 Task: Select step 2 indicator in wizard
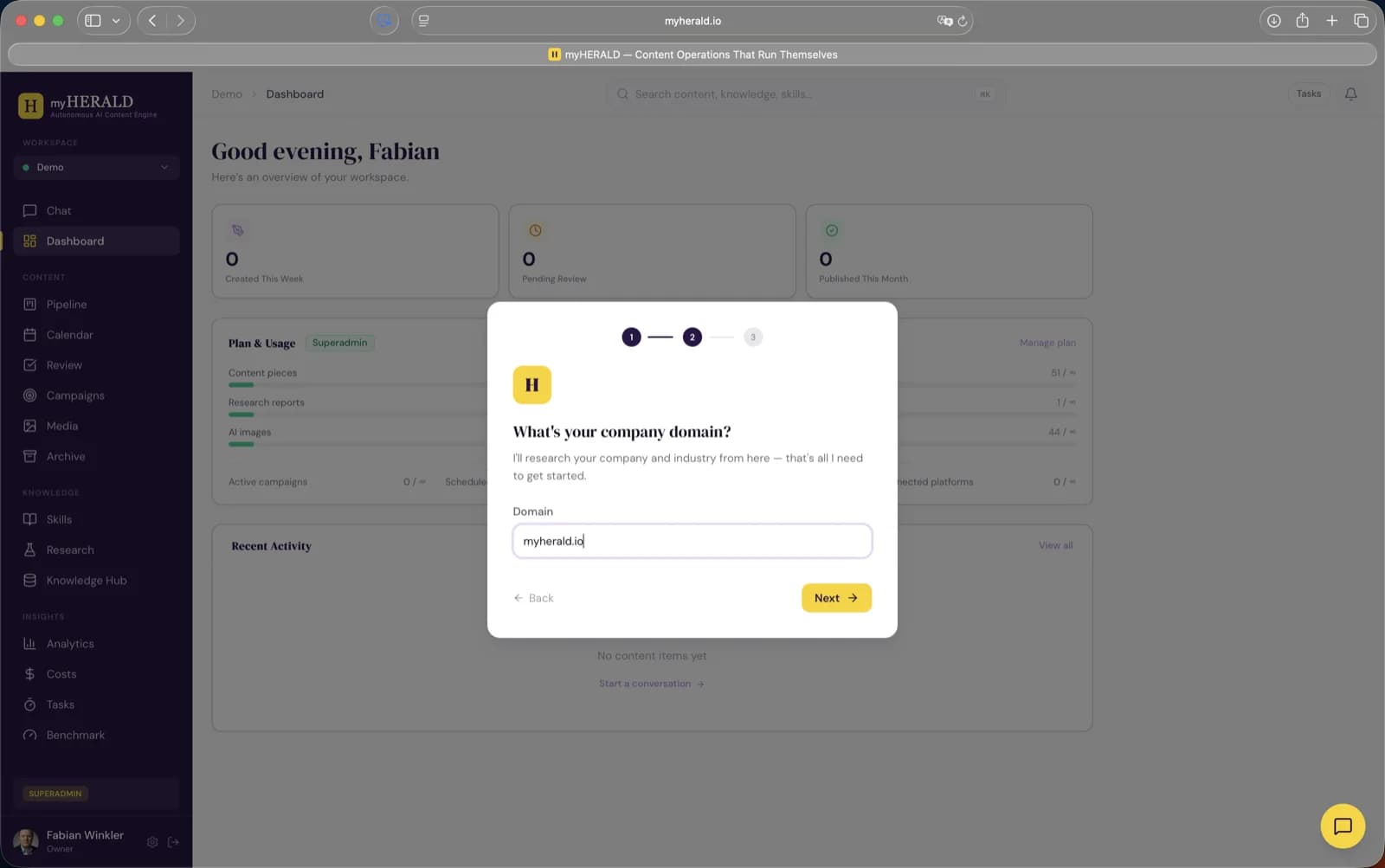click(x=692, y=337)
